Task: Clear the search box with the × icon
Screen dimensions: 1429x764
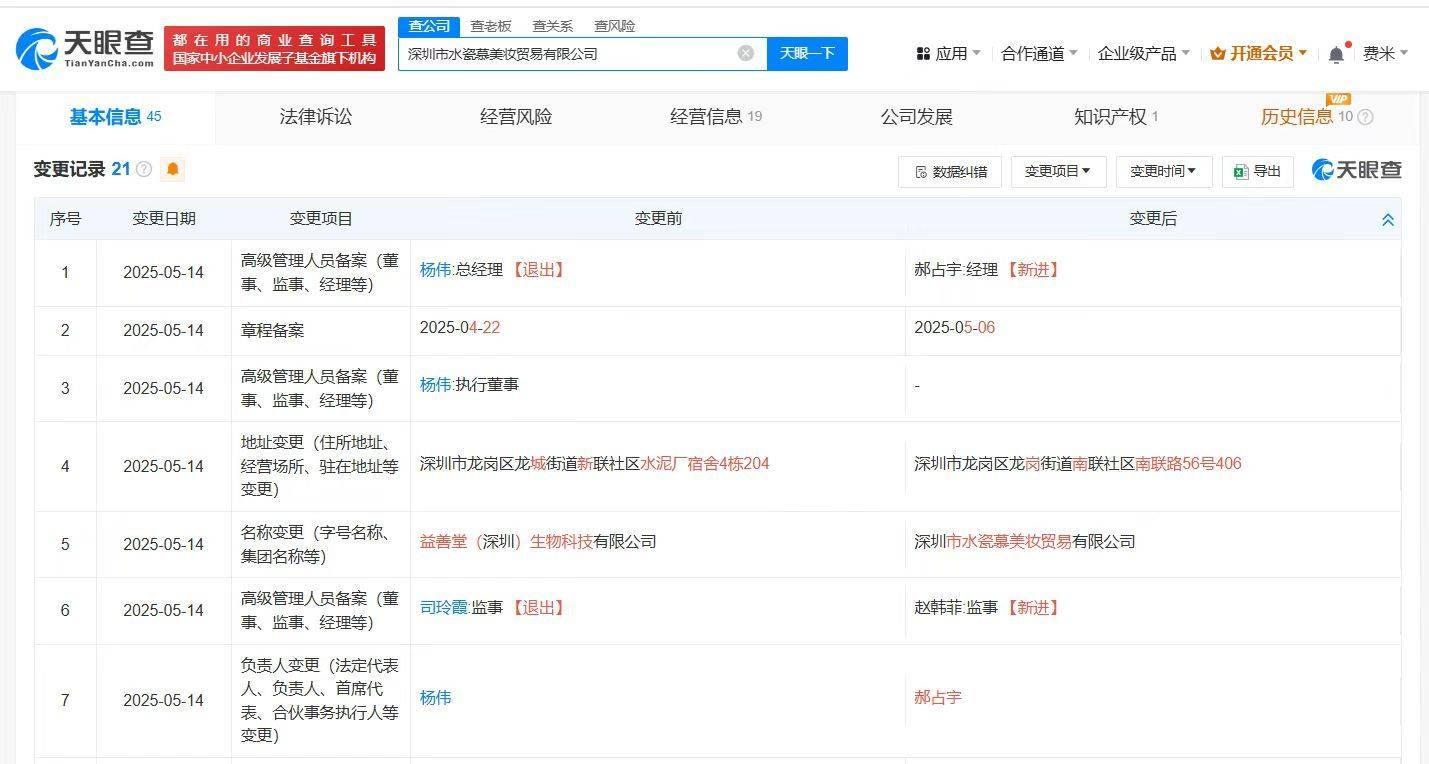Action: pyautogui.click(x=745, y=53)
